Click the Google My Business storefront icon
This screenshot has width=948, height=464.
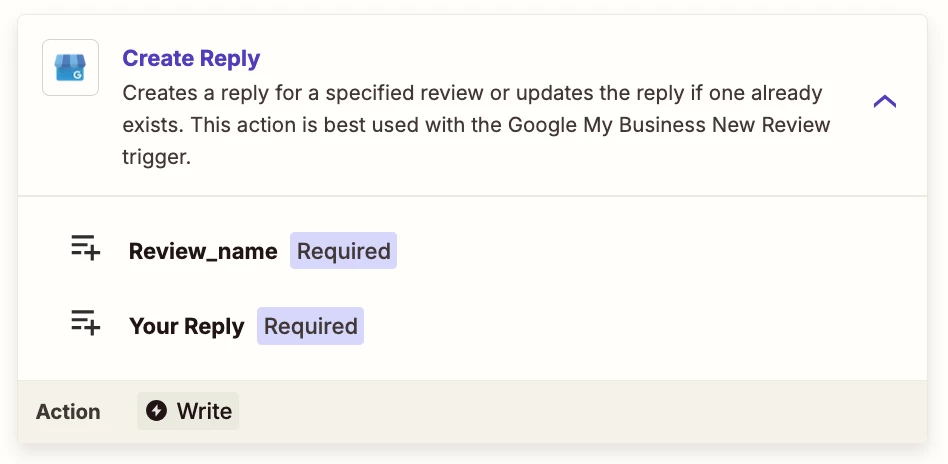pos(70,67)
